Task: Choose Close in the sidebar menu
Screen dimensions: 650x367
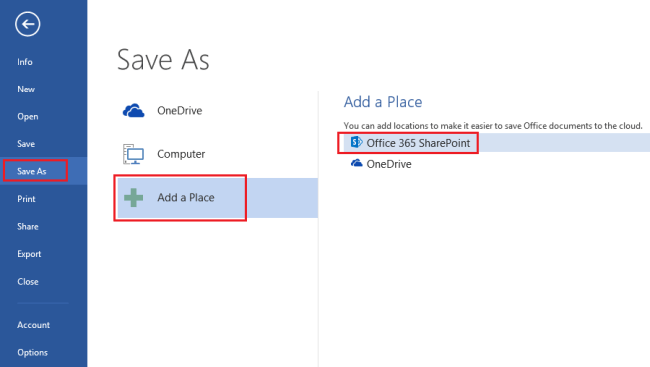Action: [x=28, y=282]
